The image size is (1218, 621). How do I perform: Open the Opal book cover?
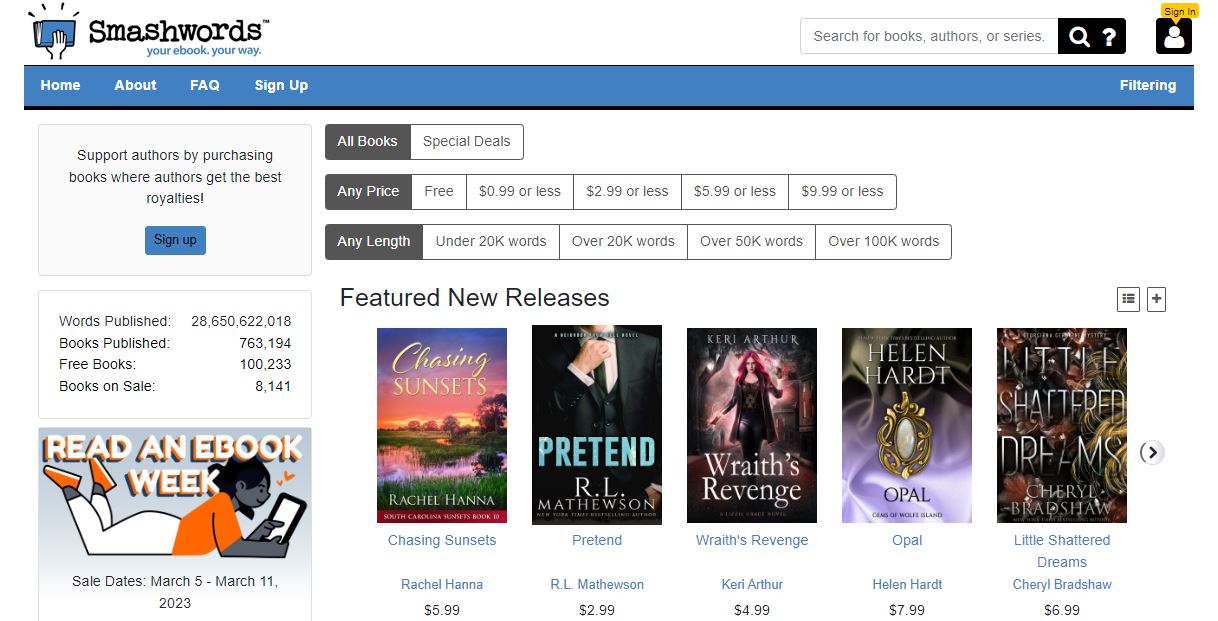tap(907, 425)
